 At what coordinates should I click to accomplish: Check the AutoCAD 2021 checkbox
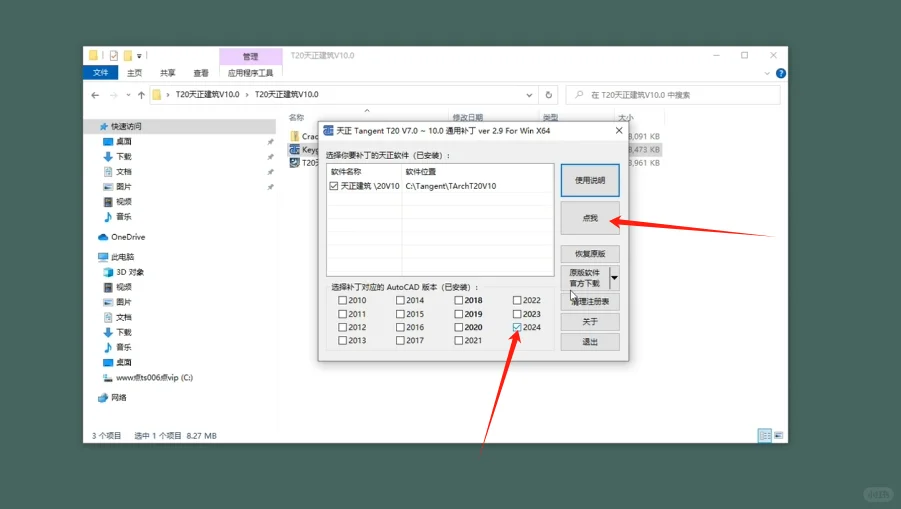(459, 340)
